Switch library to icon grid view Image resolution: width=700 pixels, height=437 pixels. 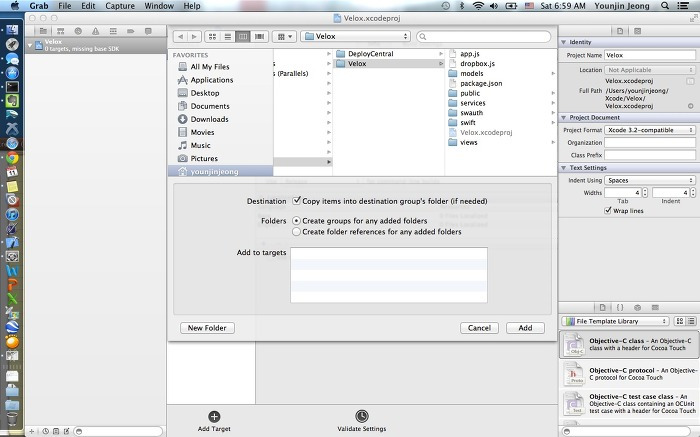point(679,321)
